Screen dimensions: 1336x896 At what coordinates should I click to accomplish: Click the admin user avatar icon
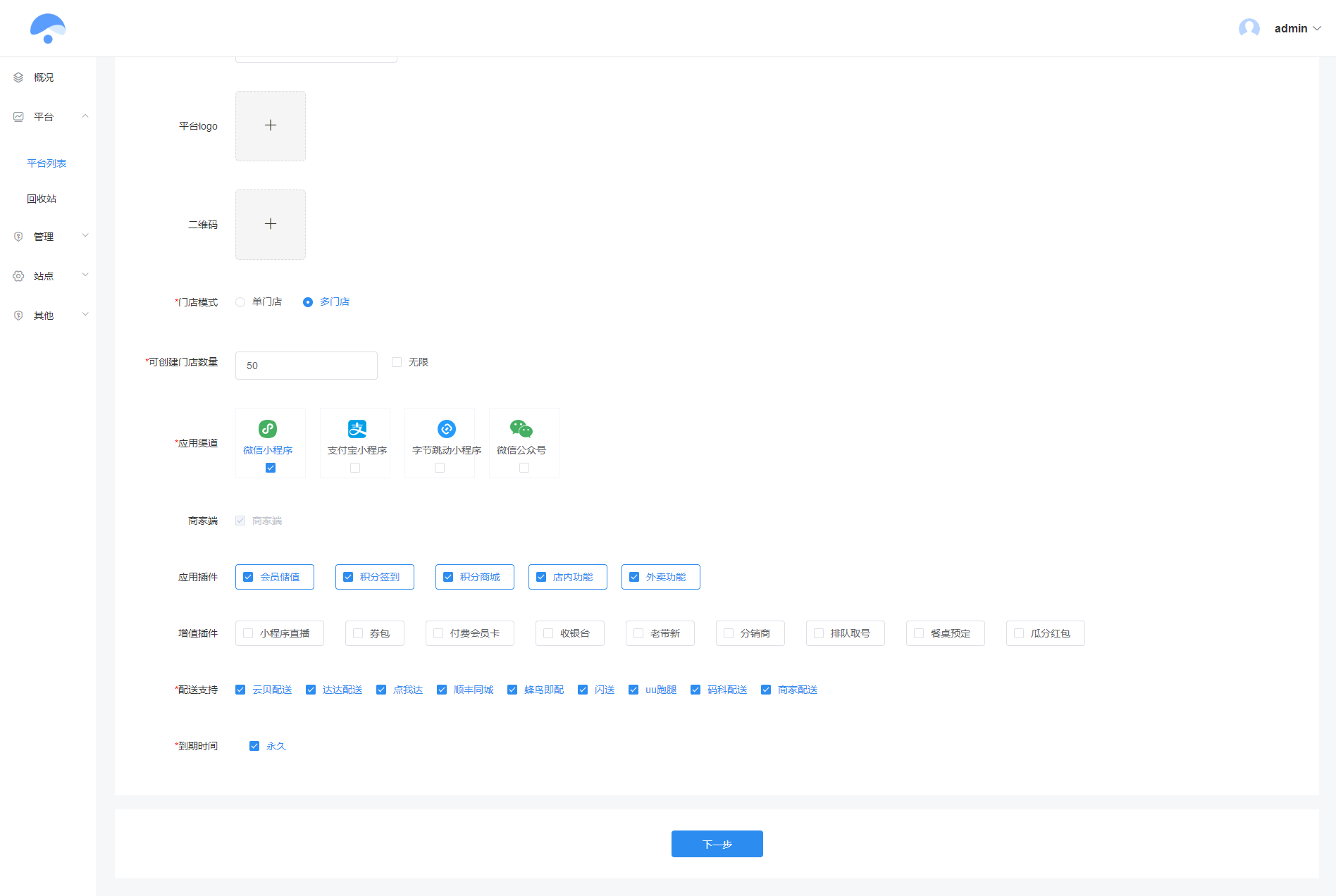point(1249,28)
